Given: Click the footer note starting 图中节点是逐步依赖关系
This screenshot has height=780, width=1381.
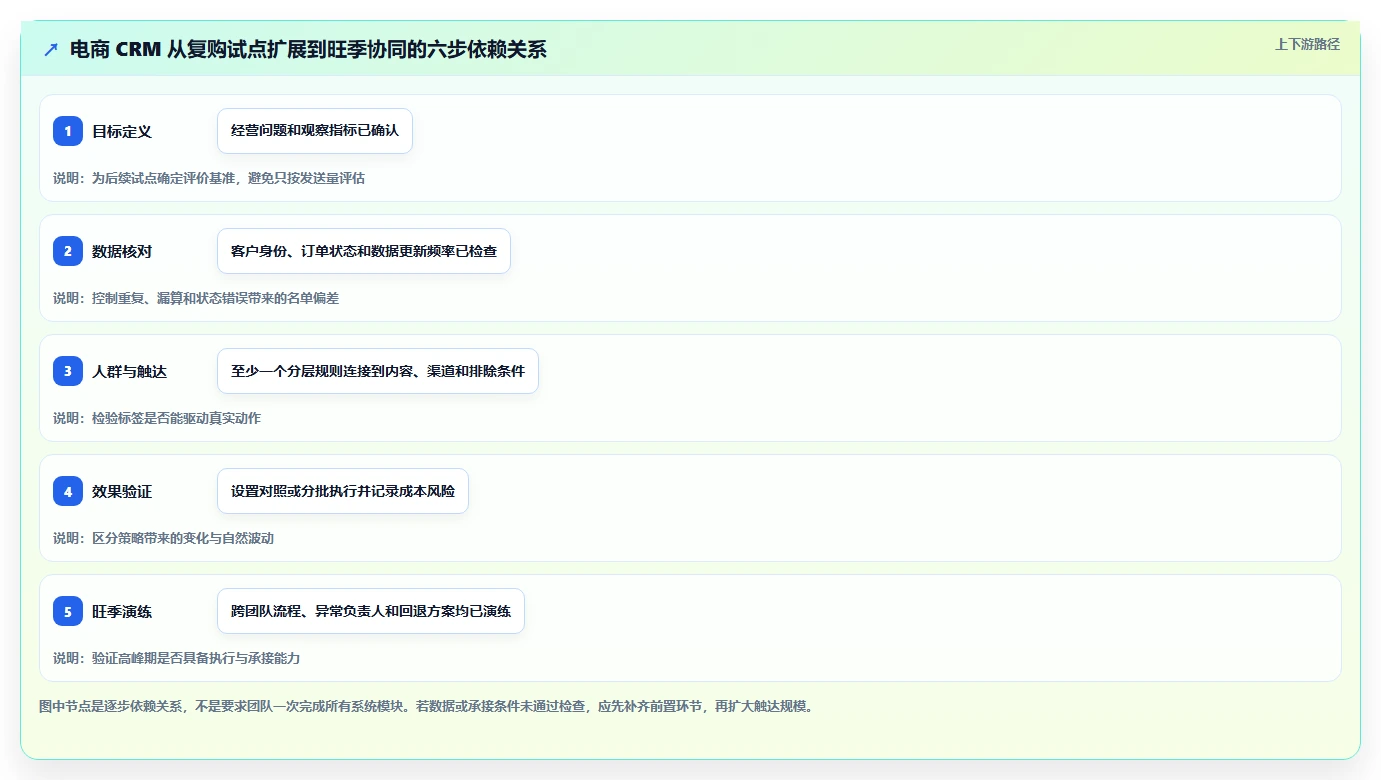Looking at the screenshot, I should pos(428,706).
